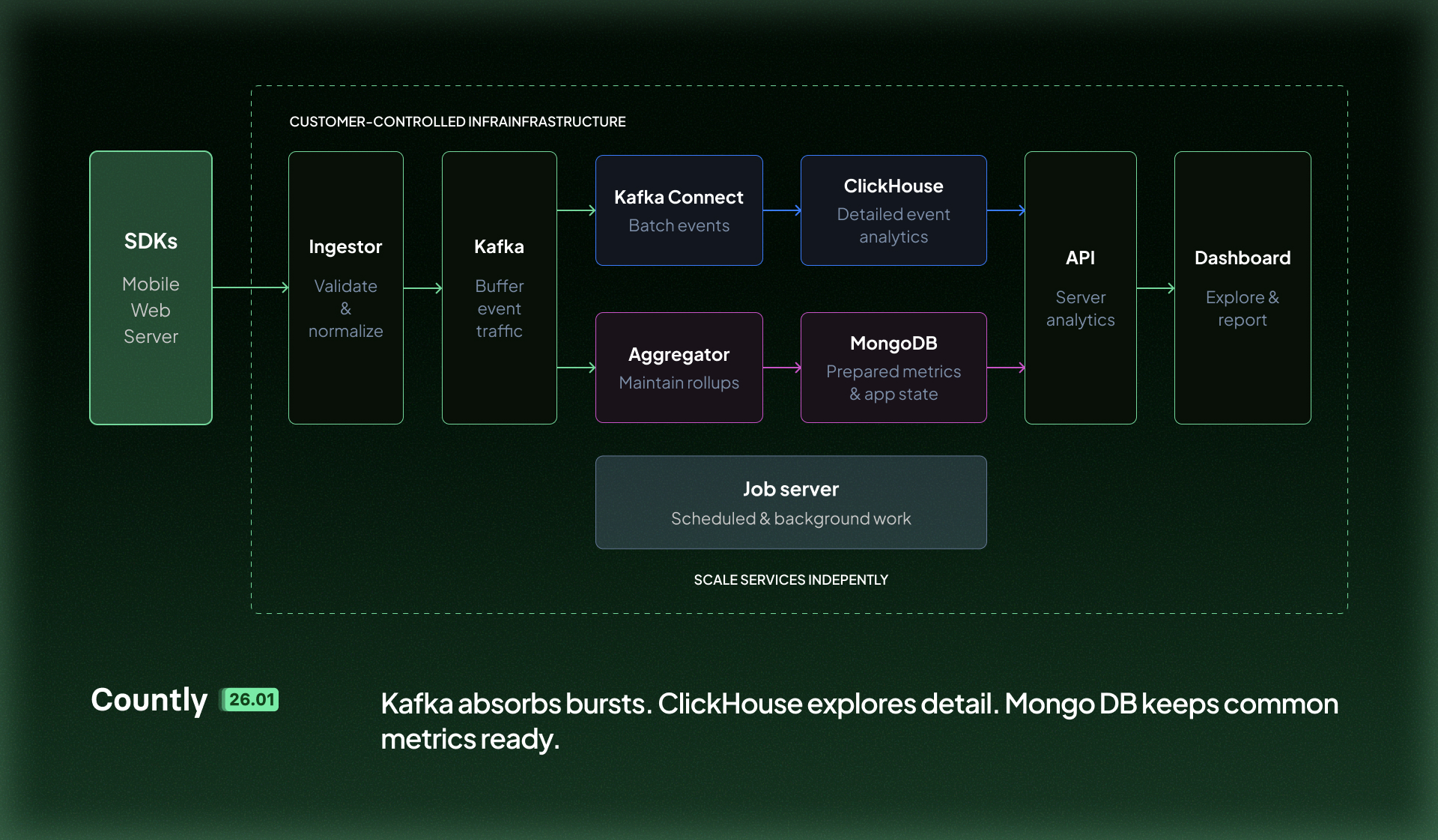Click 'Batch events' subtitle
The width and height of the screenshot is (1438, 840).
click(679, 225)
